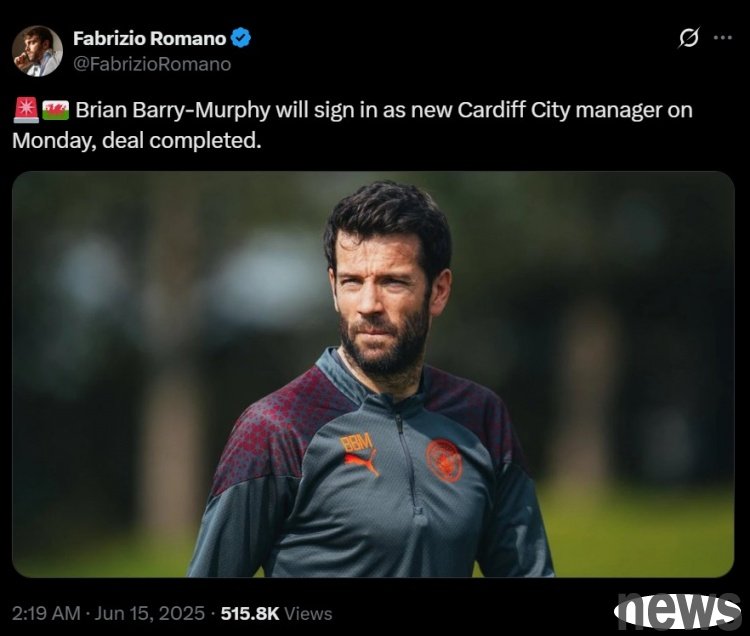Click the news watermark logo
Image resolution: width=750 pixels, height=636 pixels.
click(677, 611)
